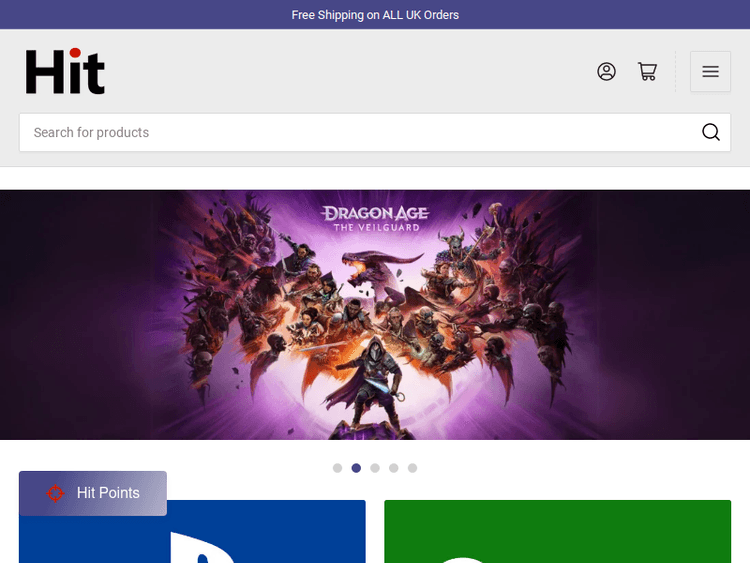Jump to the fourth carousel slide dot
This screenshot has height=563, width=750.
(394, 468)
